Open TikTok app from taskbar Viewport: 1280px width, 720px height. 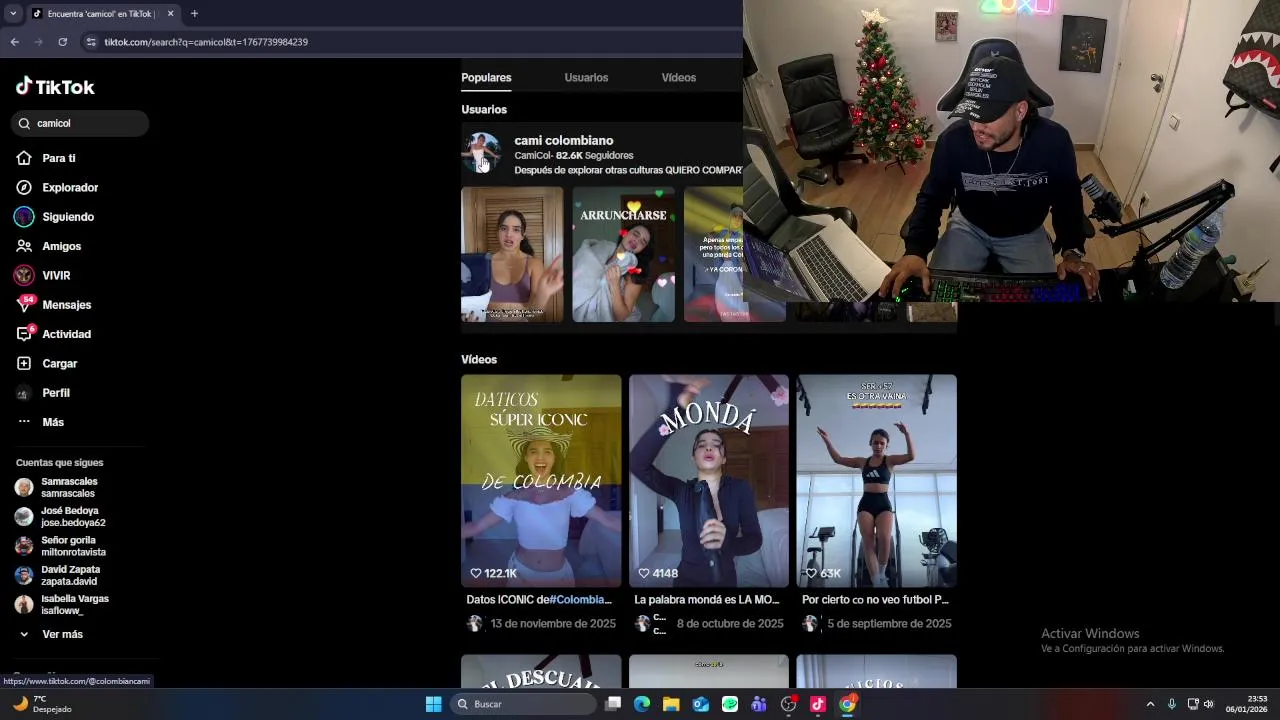(x=818, y=704)
